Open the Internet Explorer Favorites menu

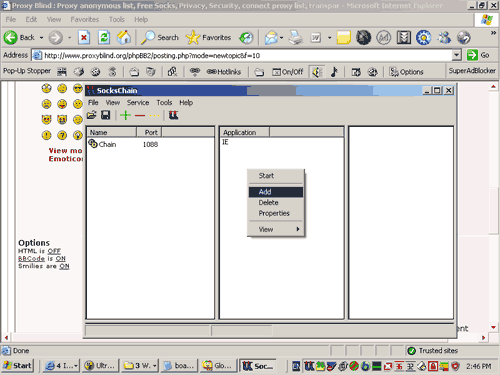tap(85, 19)
